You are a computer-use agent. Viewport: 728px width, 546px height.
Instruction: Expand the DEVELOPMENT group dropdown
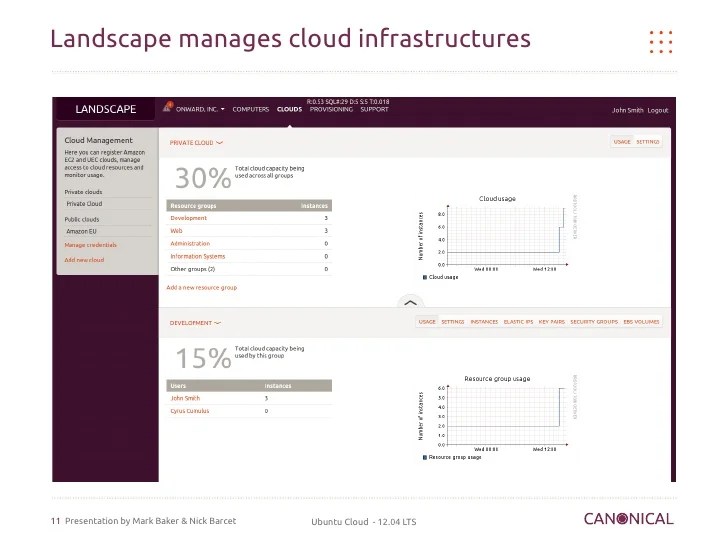195,323
